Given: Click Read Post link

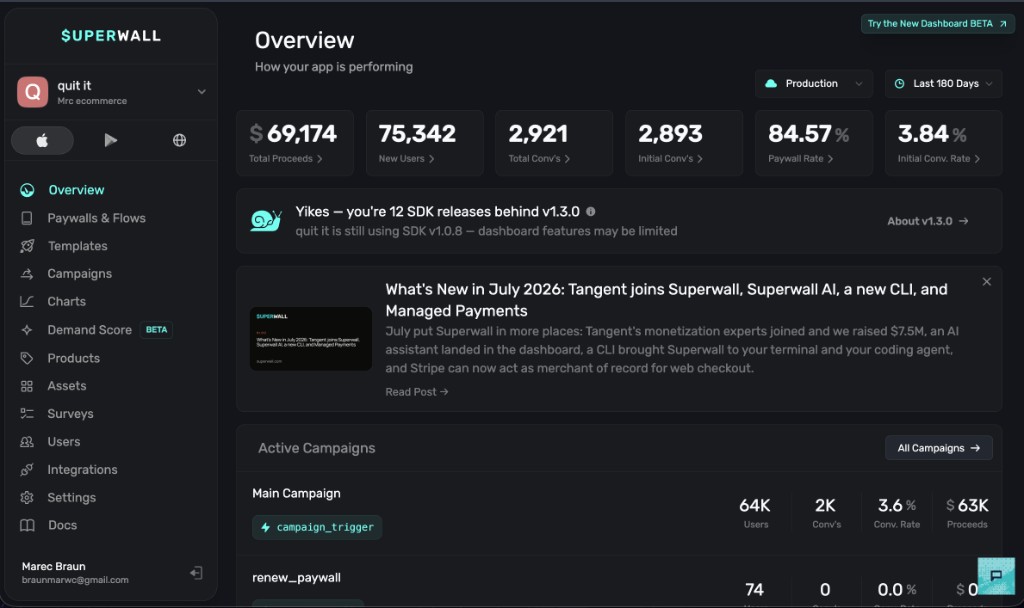Looking at the screenshot, I should pos(417,392).
